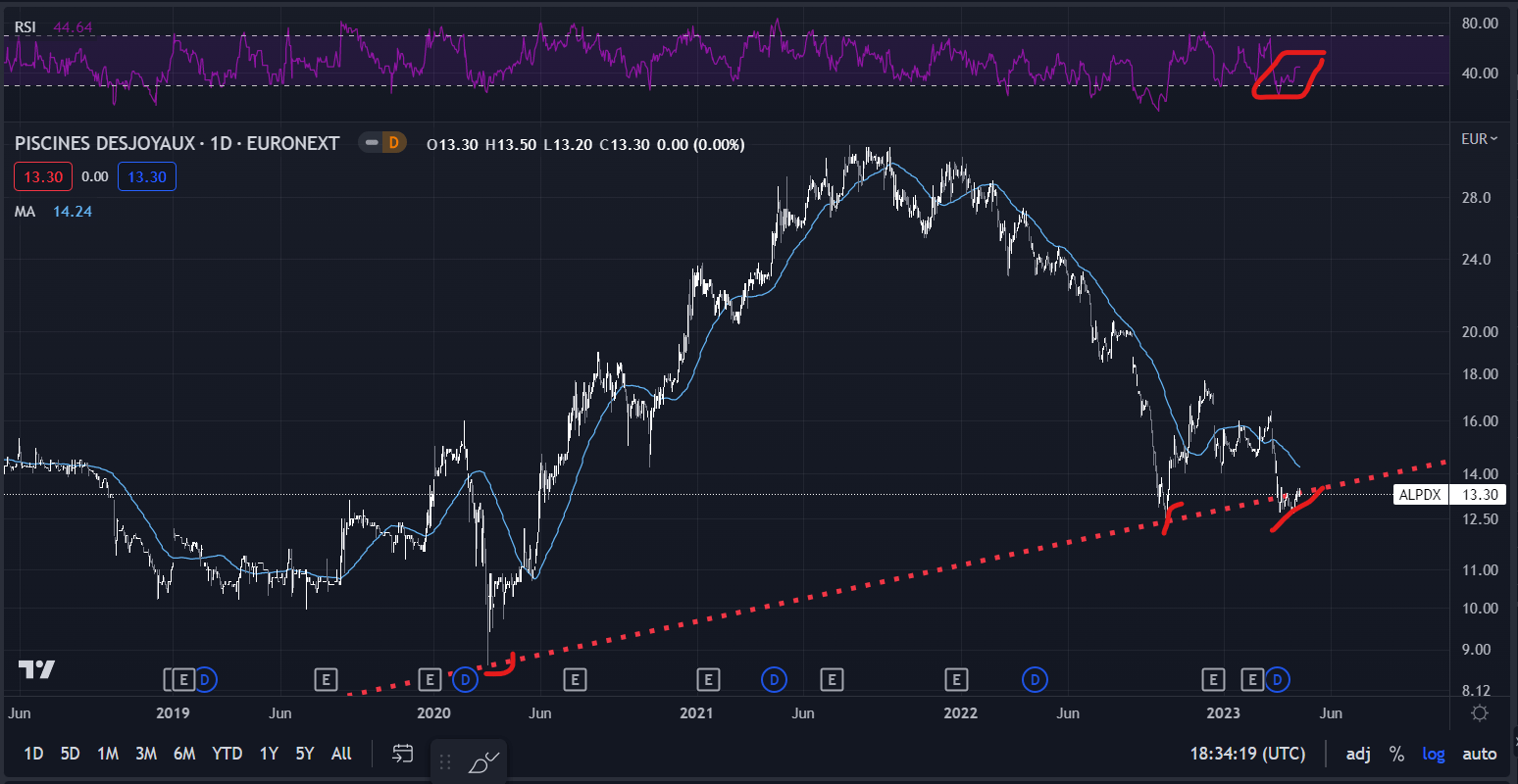Open the go-to-date calendar icon
Screen dimensions: 1518x784
pos(403,754)
